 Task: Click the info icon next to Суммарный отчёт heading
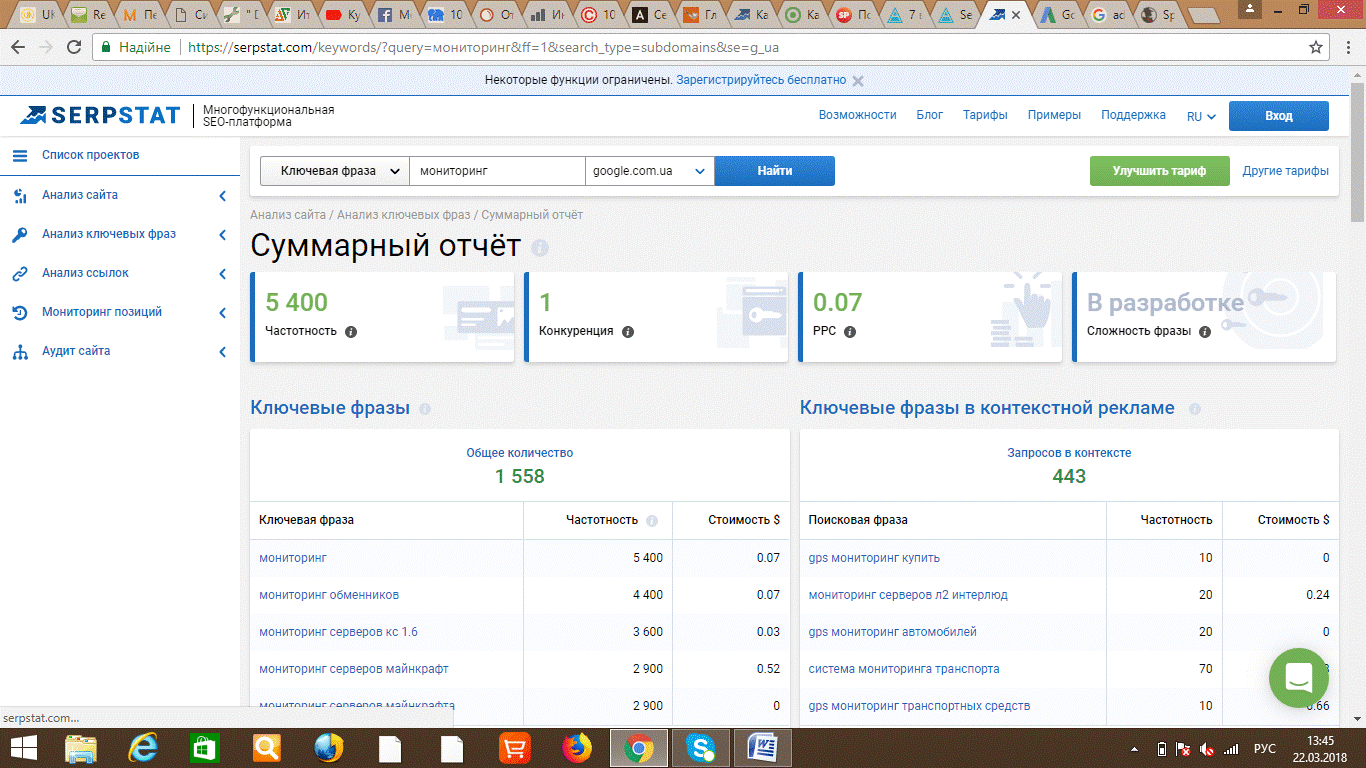(x=540, y=248)
